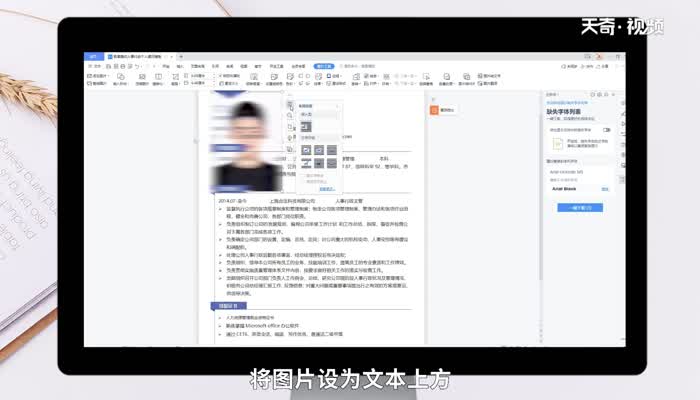Screen dimensions: 700x400
Task: Choose the first wrap style in the top row
Action: click(x=306, y=150)
